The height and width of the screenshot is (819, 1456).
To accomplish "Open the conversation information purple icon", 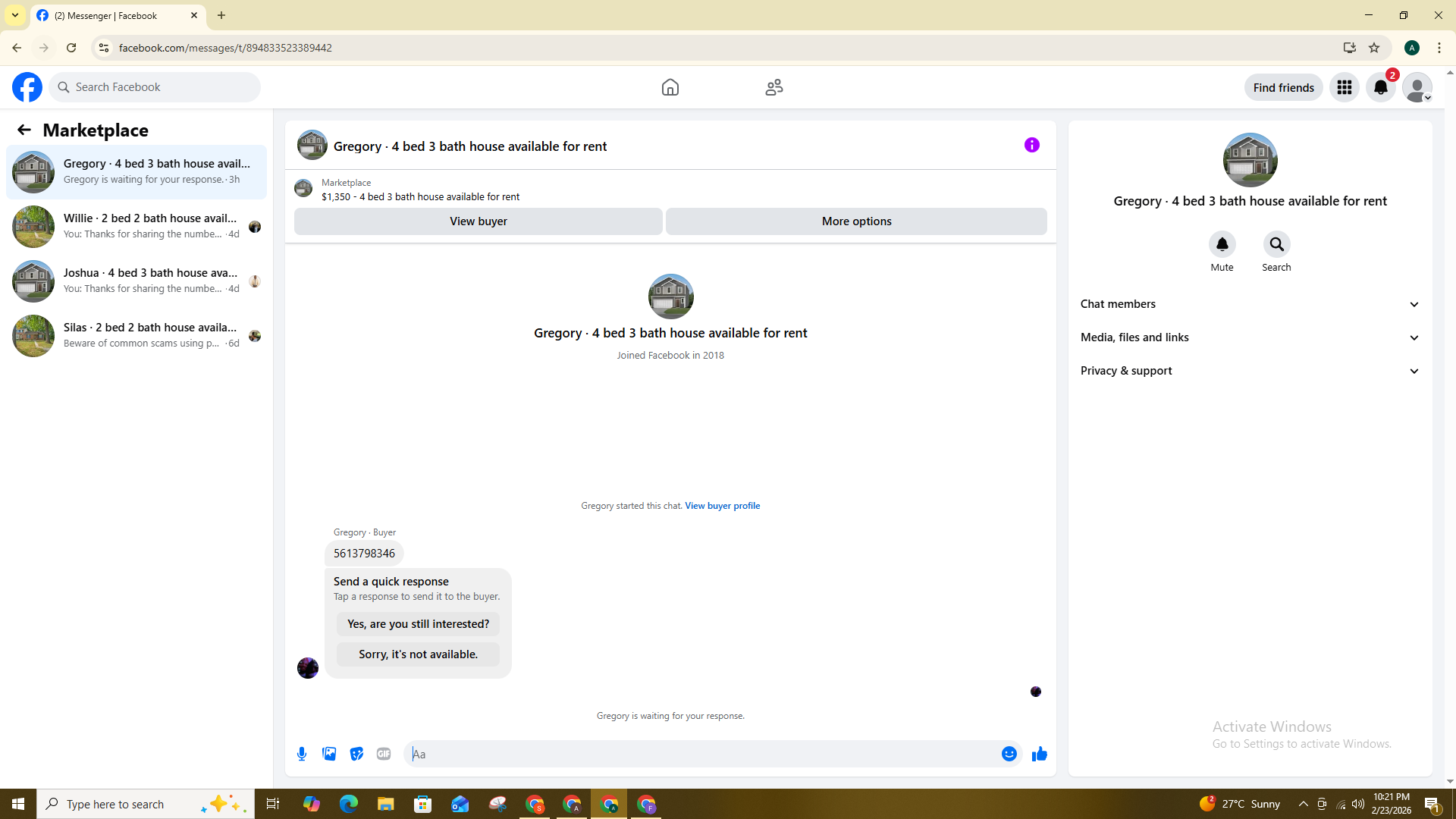I will click(1031, 145).
